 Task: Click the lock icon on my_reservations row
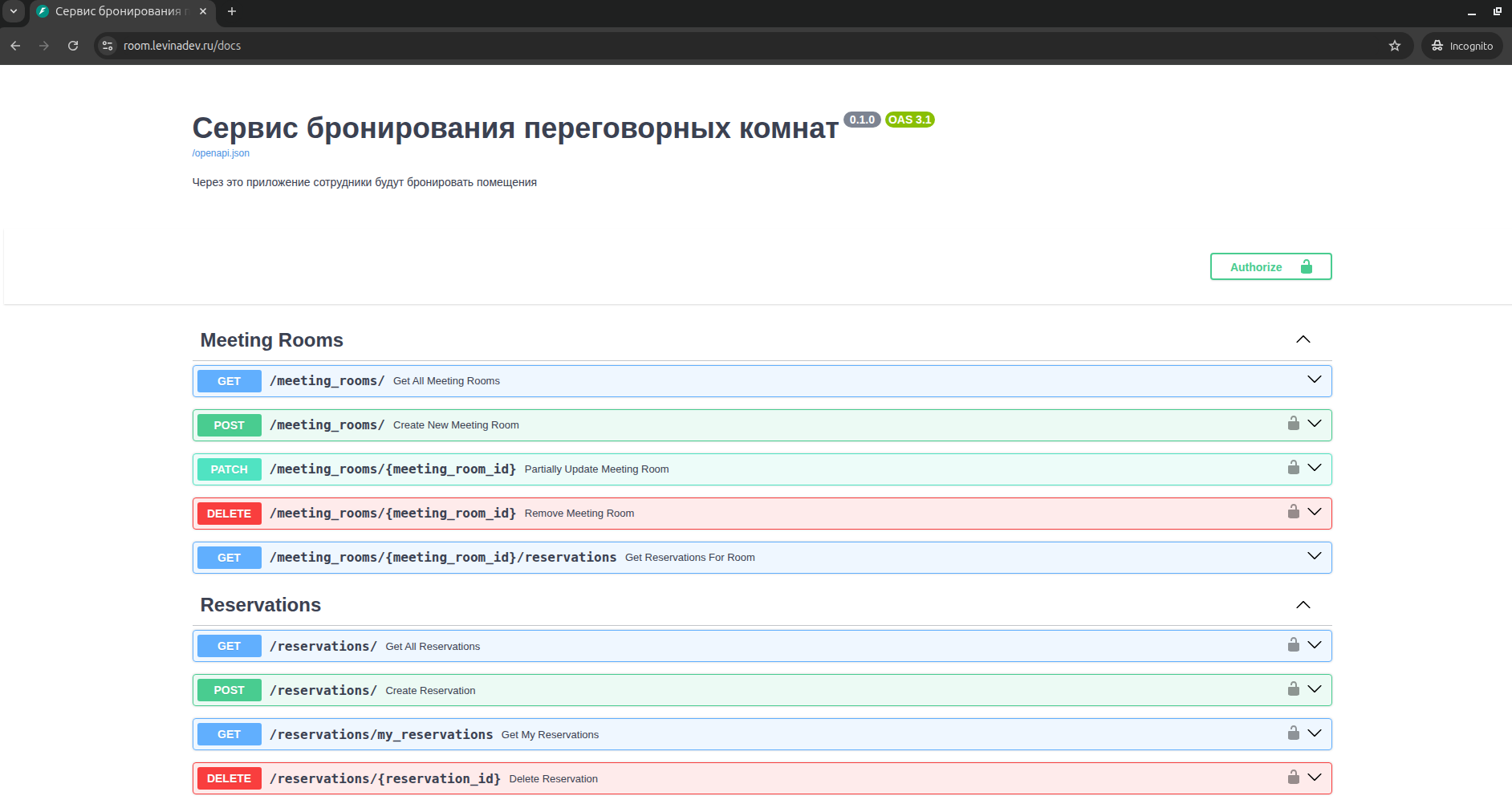point(1293,733)
